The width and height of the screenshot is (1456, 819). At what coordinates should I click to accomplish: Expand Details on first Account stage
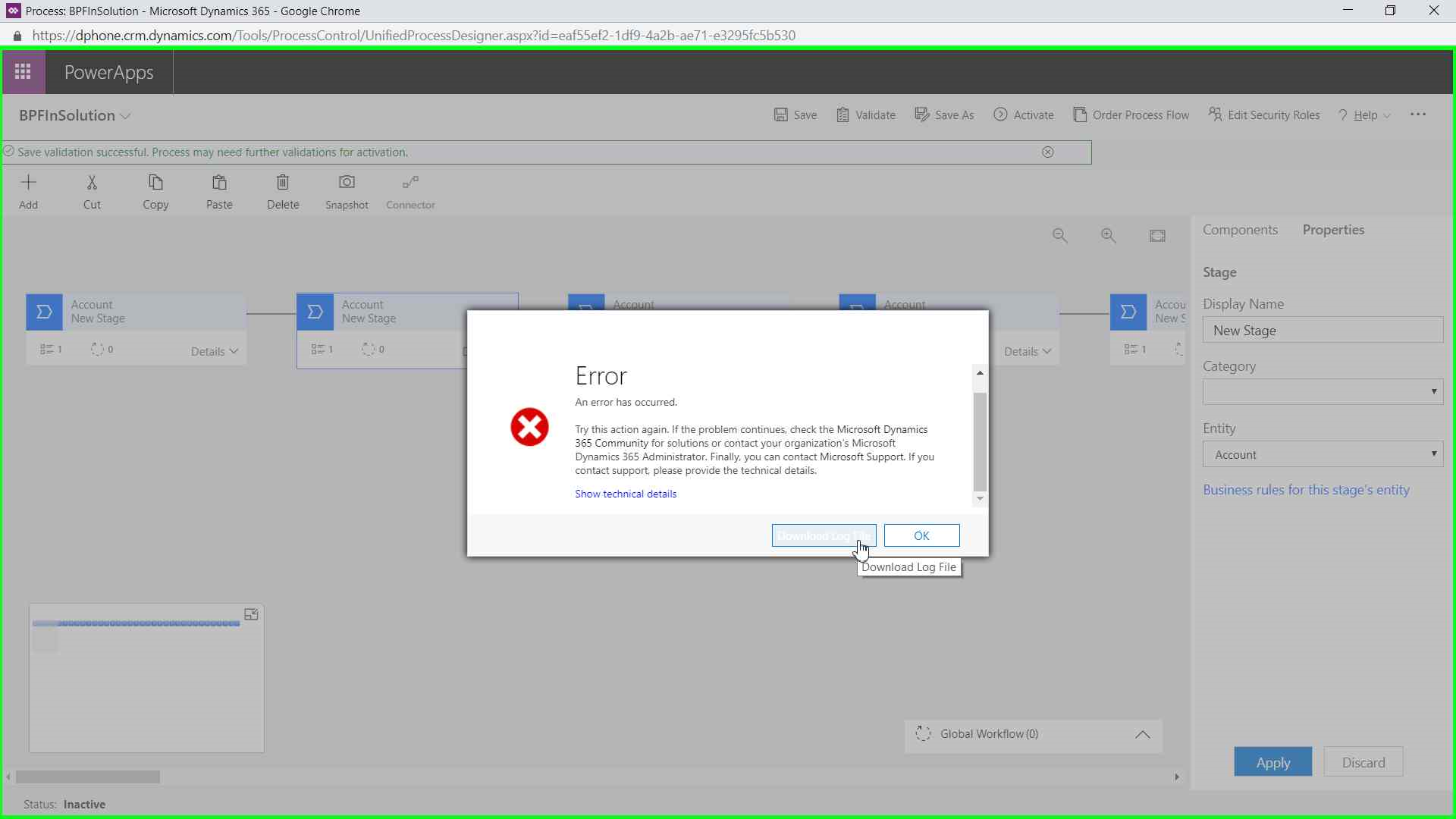pyautogui.click(x=214, y=351)
